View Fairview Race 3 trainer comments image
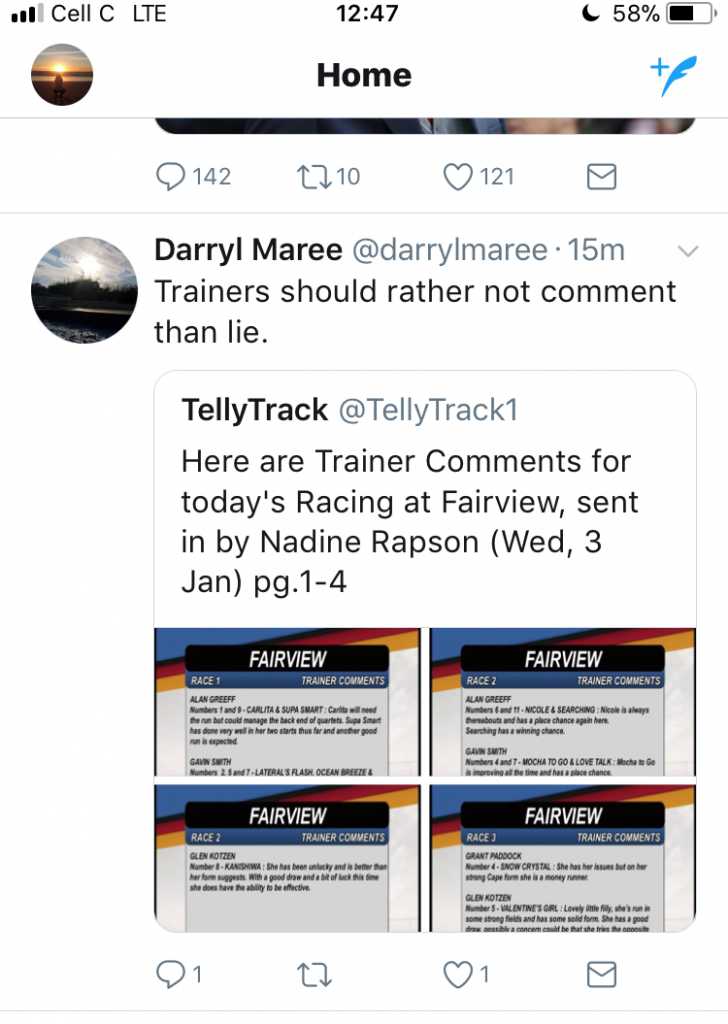This screenshot has width=728, height=1024. [563, 858]
